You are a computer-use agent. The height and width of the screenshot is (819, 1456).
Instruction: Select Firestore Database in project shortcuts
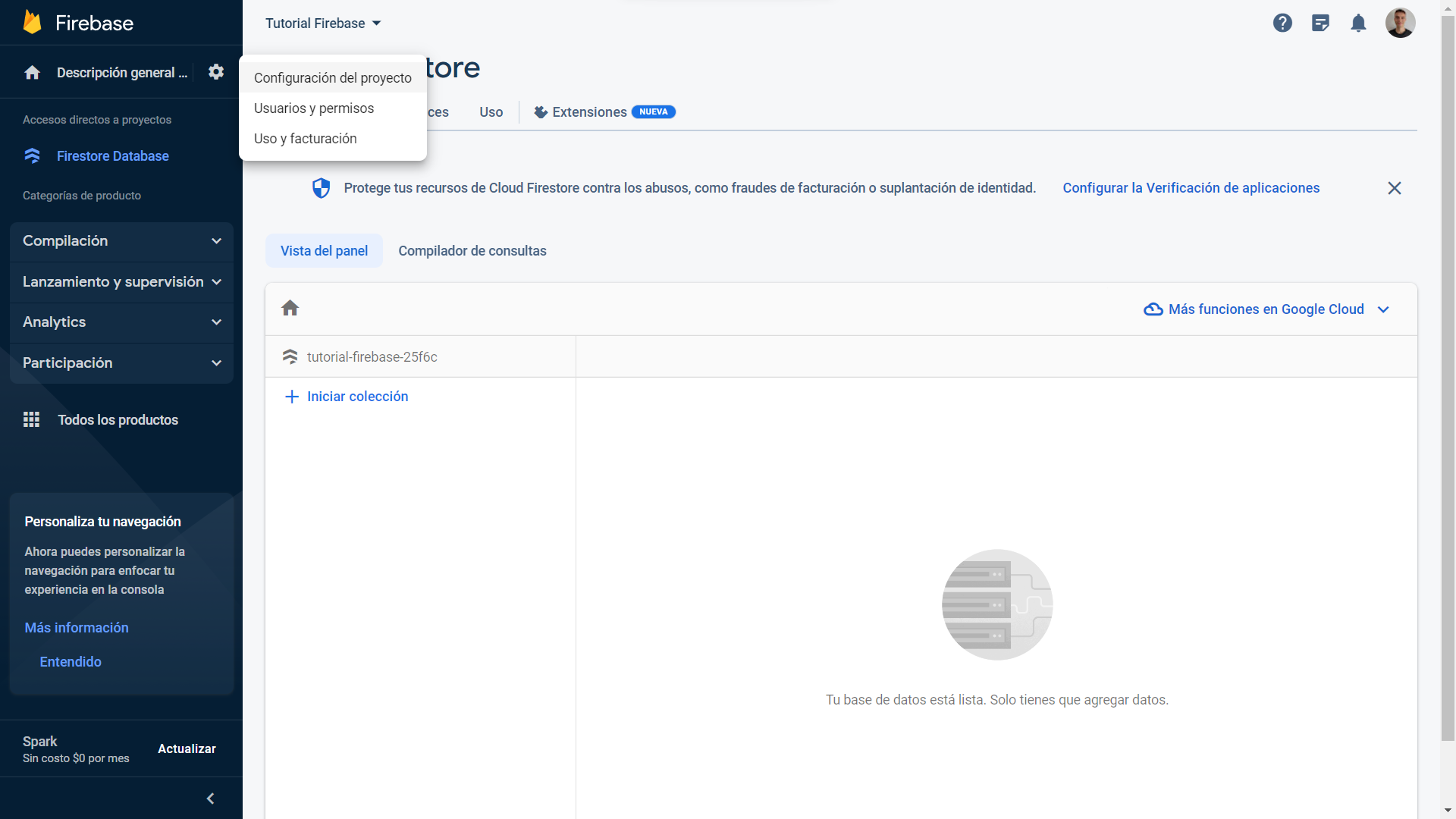pyautogui.click(x=112, y=156)
